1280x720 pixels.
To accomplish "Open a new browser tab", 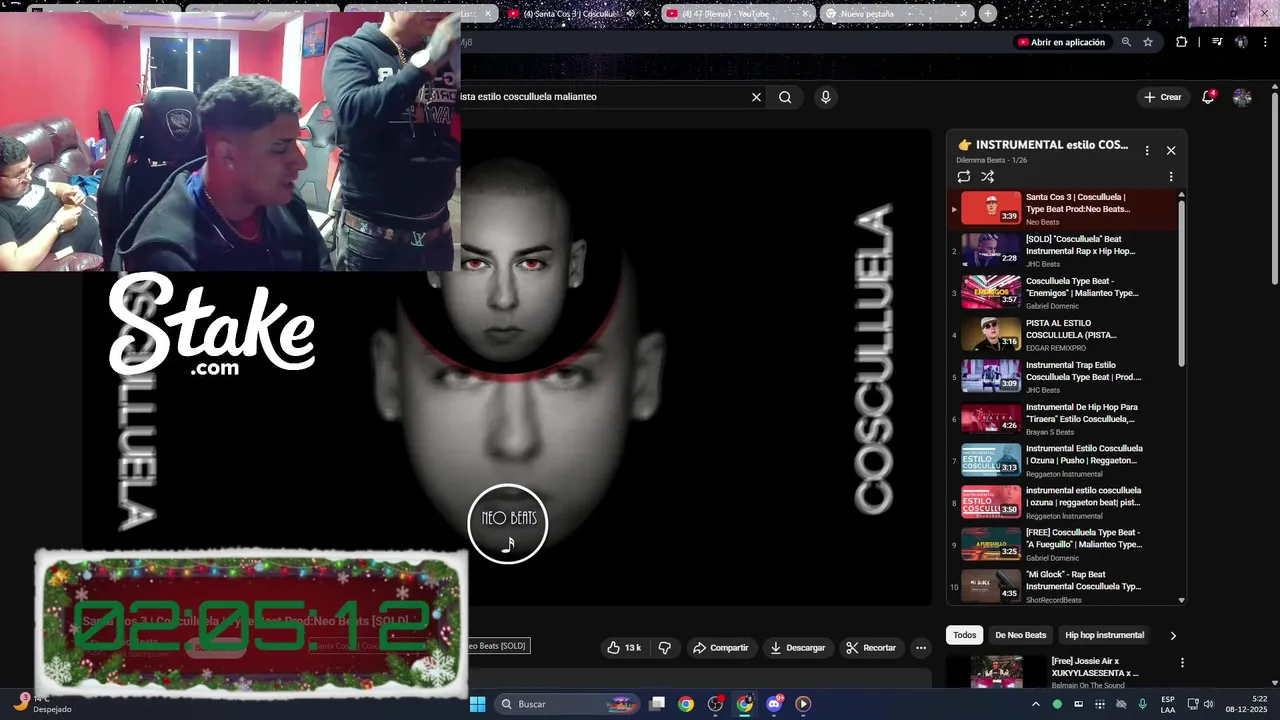I will click(x=987, y=13).
